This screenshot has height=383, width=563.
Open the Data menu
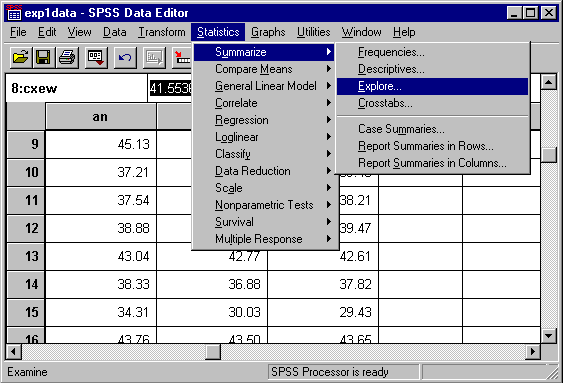coord(115,32)
